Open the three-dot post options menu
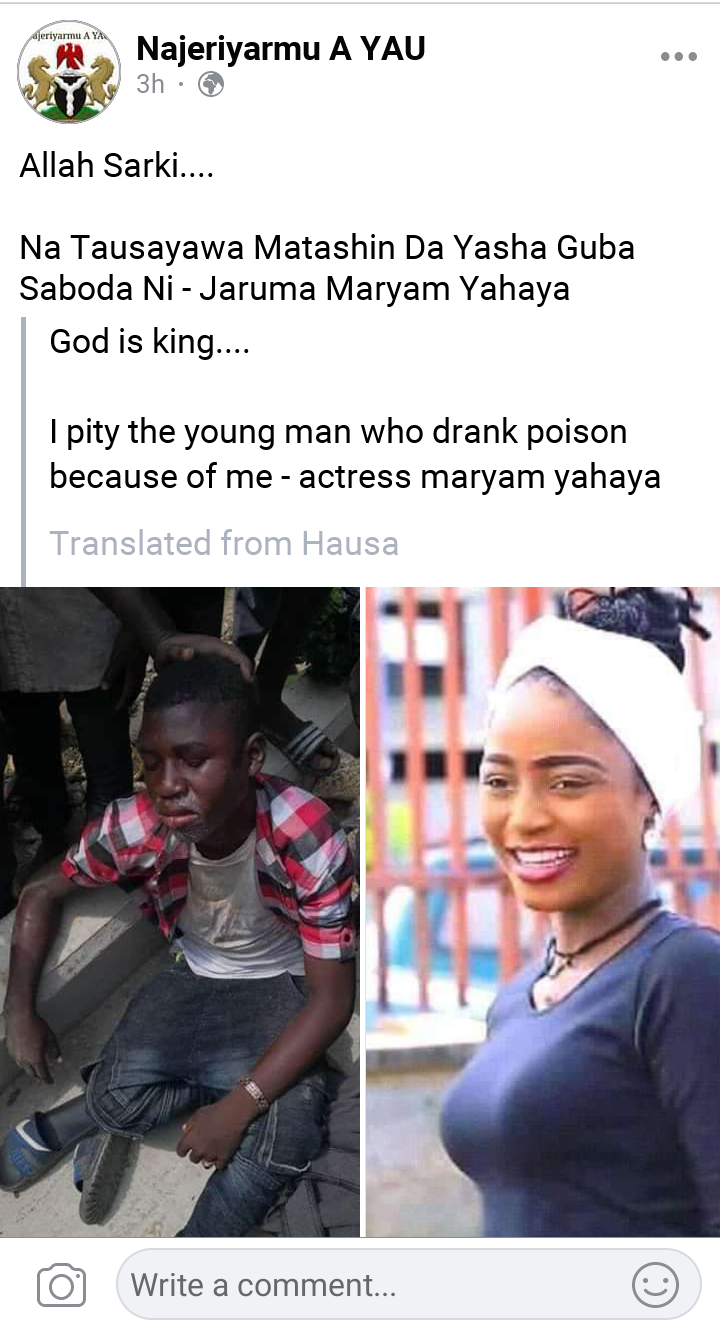The height and width of the screenshot is (1327, 720). pyautogui.click(x=679, y=57)
